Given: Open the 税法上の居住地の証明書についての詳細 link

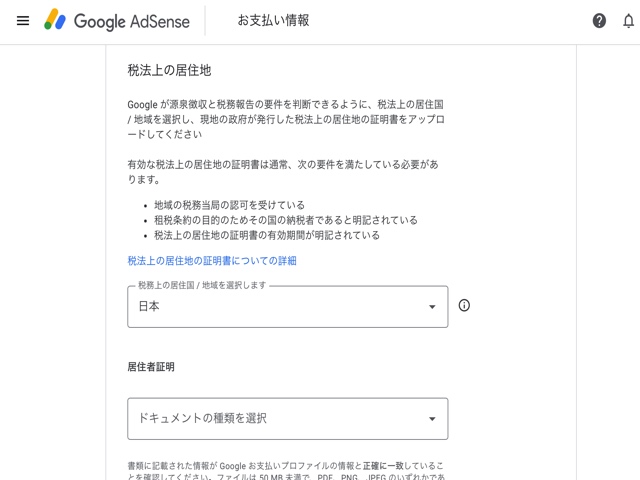Looking at the screenshot, I should (x=212, y=261).
